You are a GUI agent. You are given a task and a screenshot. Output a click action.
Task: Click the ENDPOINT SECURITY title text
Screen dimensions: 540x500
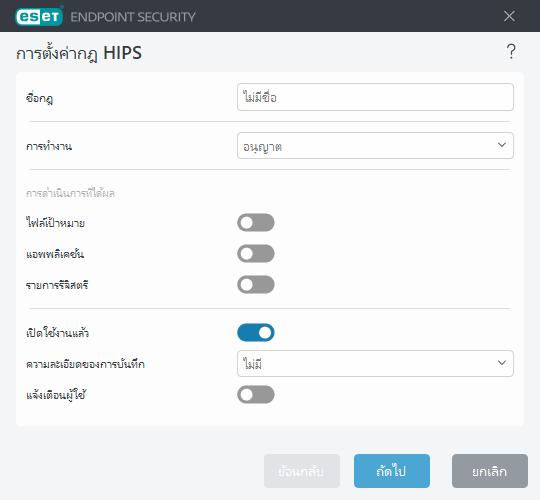[133, 17]
